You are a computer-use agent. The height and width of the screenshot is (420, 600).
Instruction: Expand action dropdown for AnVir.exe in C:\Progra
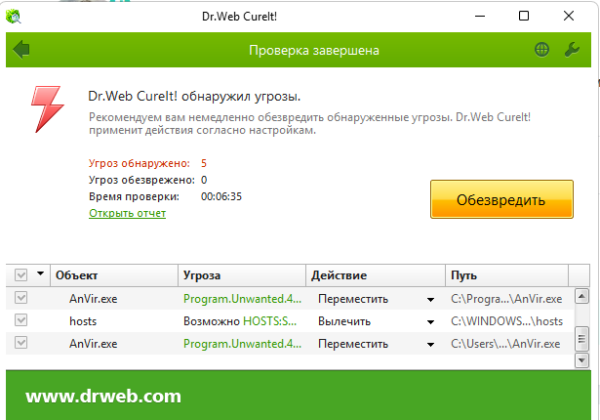point(430,300)
